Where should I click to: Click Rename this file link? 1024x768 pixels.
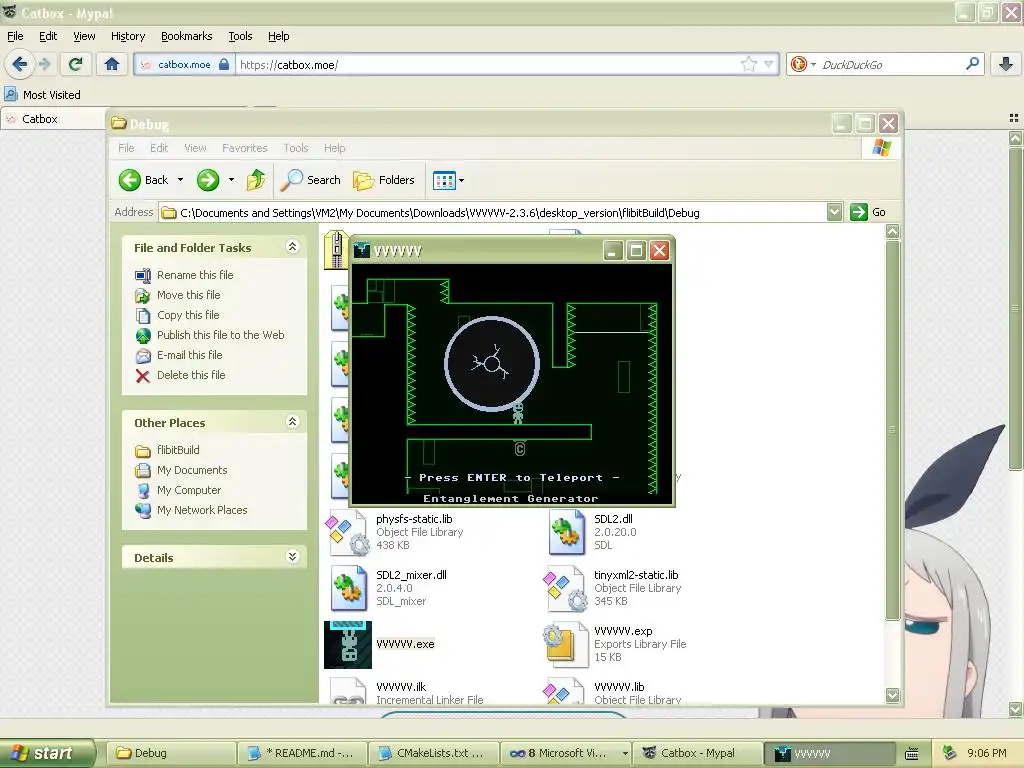195,275
